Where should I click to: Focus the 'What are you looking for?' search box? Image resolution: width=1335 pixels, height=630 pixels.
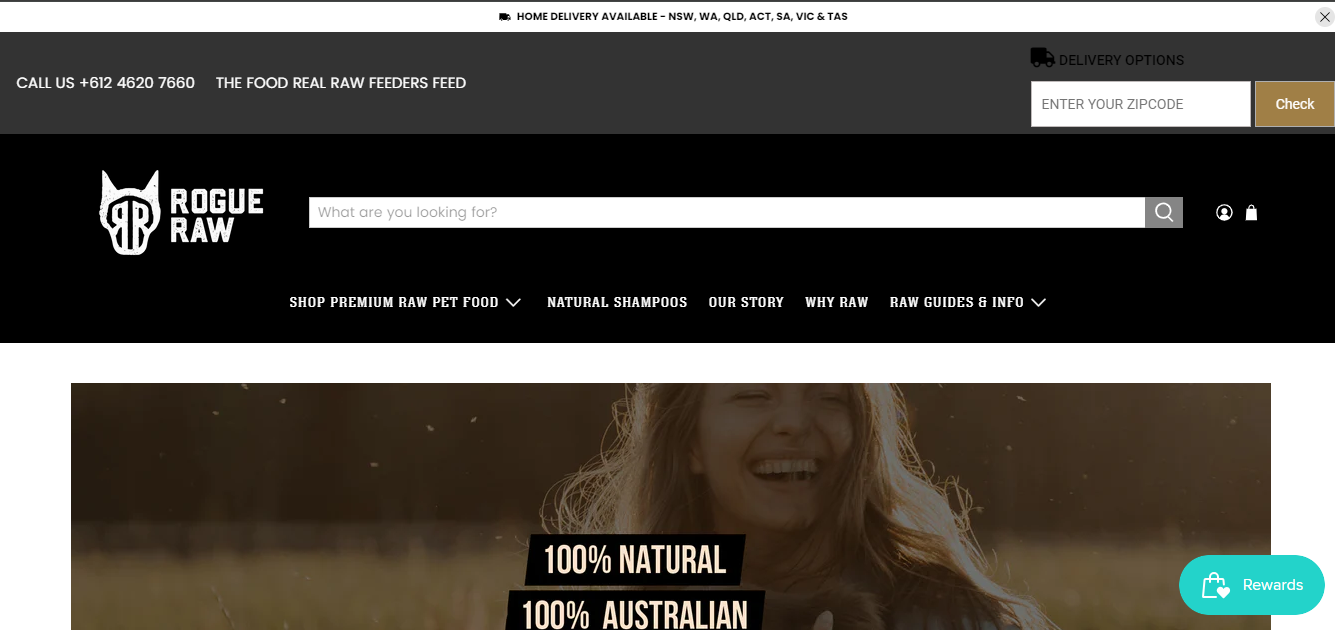point(727,212)
